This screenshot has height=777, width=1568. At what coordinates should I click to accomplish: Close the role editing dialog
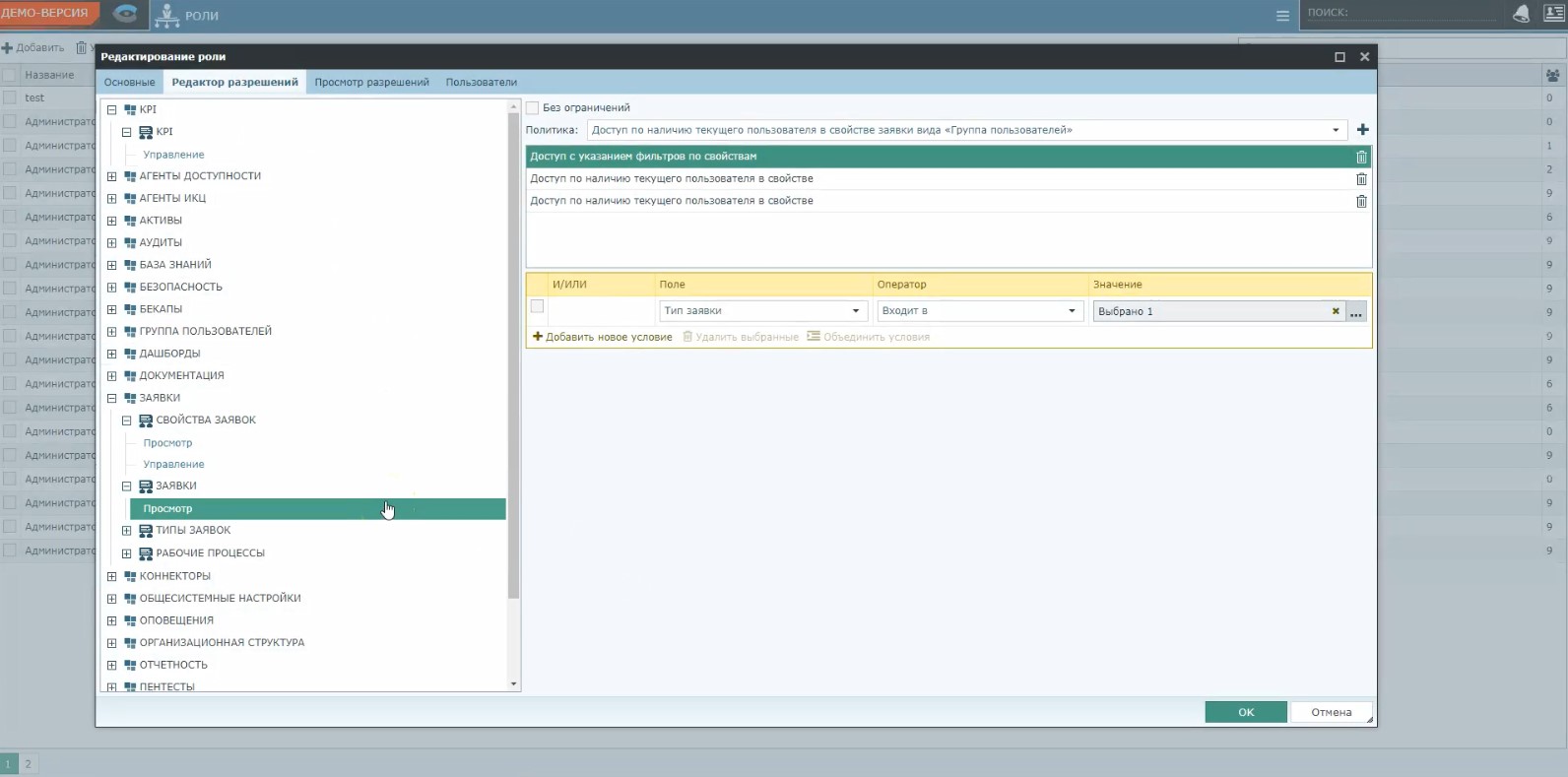1364,57
